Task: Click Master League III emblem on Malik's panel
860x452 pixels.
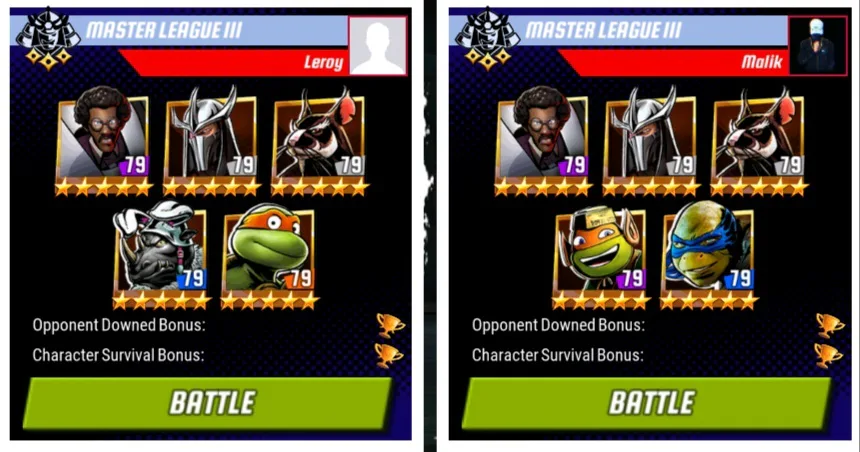Action: tap(488, 38)
